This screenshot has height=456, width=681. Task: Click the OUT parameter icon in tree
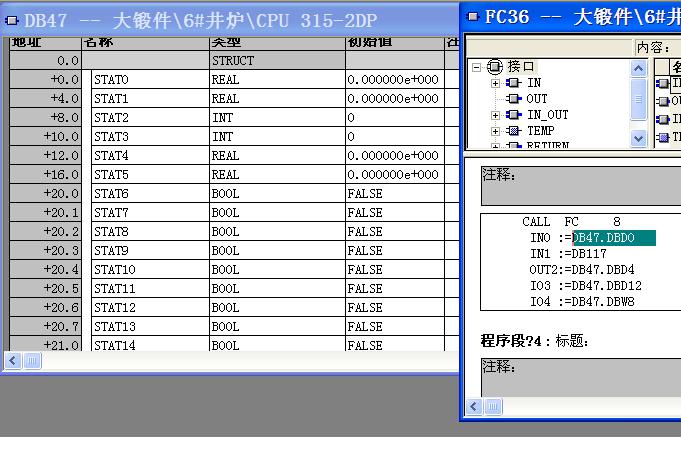[x=514, y=99]
